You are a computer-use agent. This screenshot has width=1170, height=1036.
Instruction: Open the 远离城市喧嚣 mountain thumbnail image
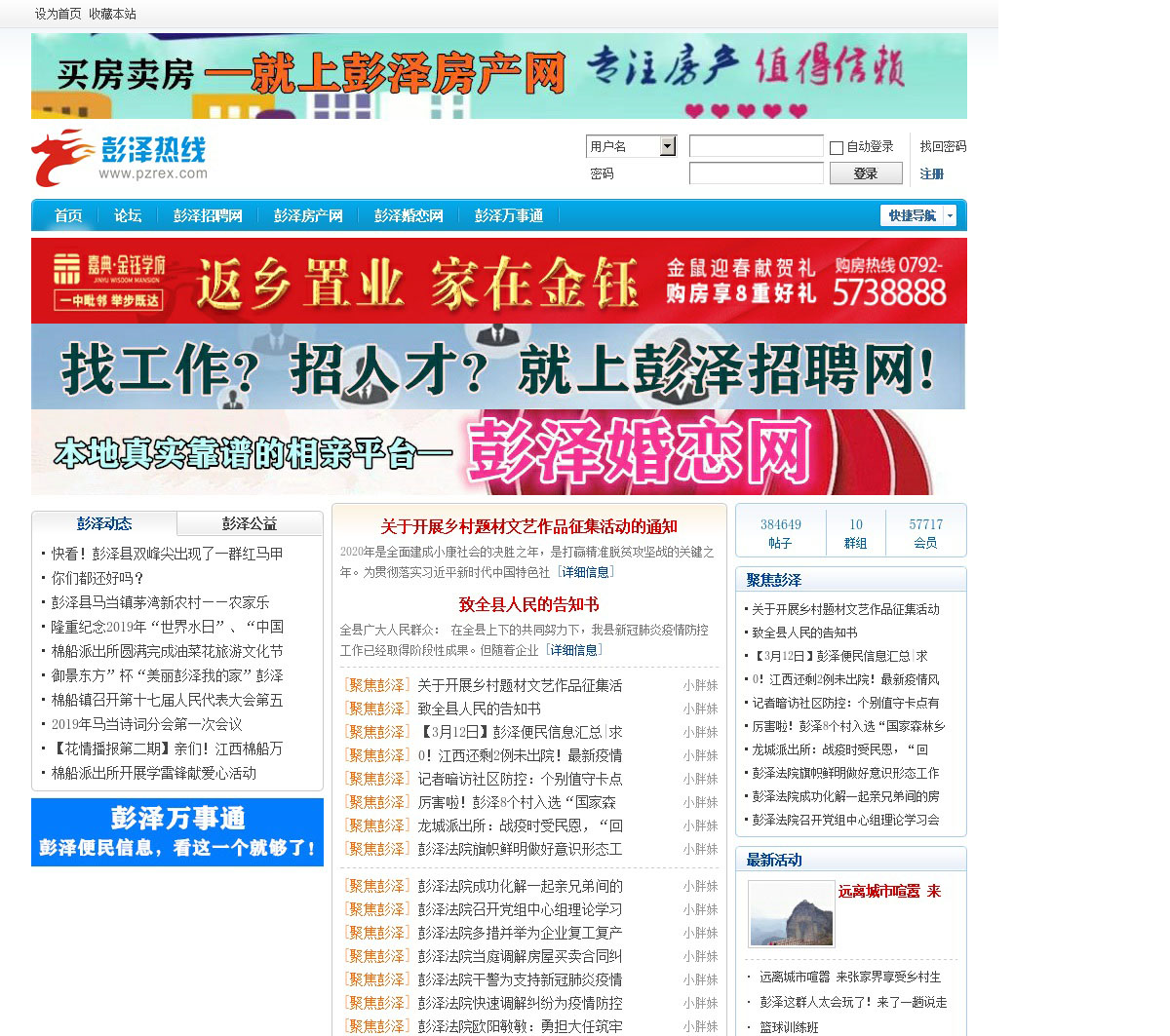pos(792,914)
